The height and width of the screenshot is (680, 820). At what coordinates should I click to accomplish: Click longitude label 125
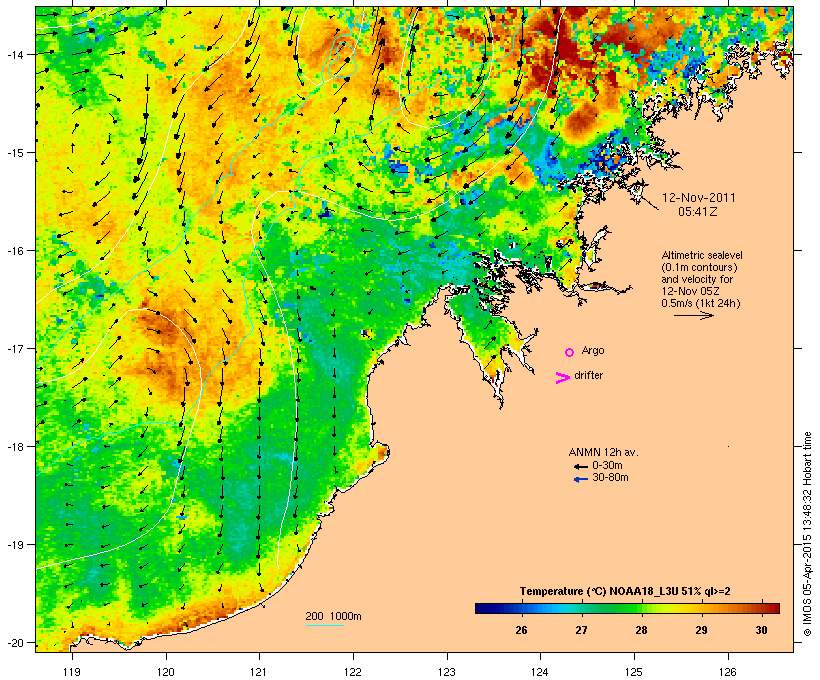click(634, 672)
